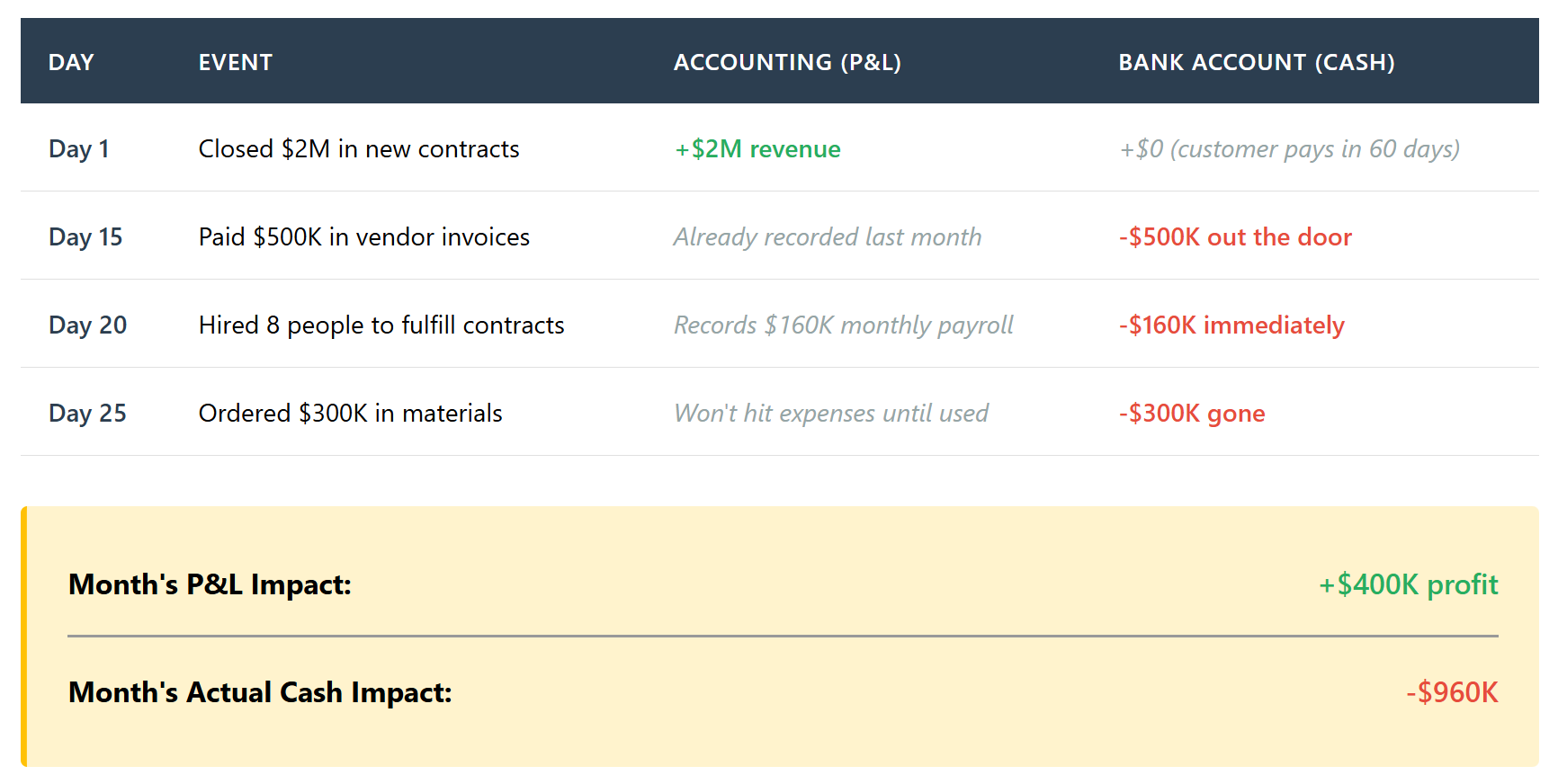Click the green "+$2M revenue" value
The height and width of the screenshot is (784, 1567).
tap(757, 148)
